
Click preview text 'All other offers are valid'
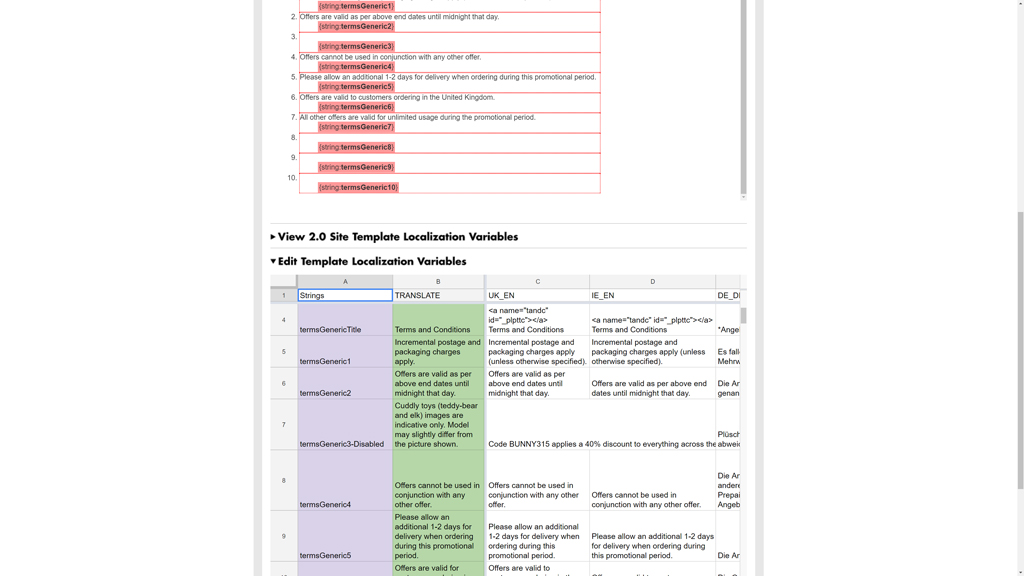pyautogui.click(x=417, y=118)
